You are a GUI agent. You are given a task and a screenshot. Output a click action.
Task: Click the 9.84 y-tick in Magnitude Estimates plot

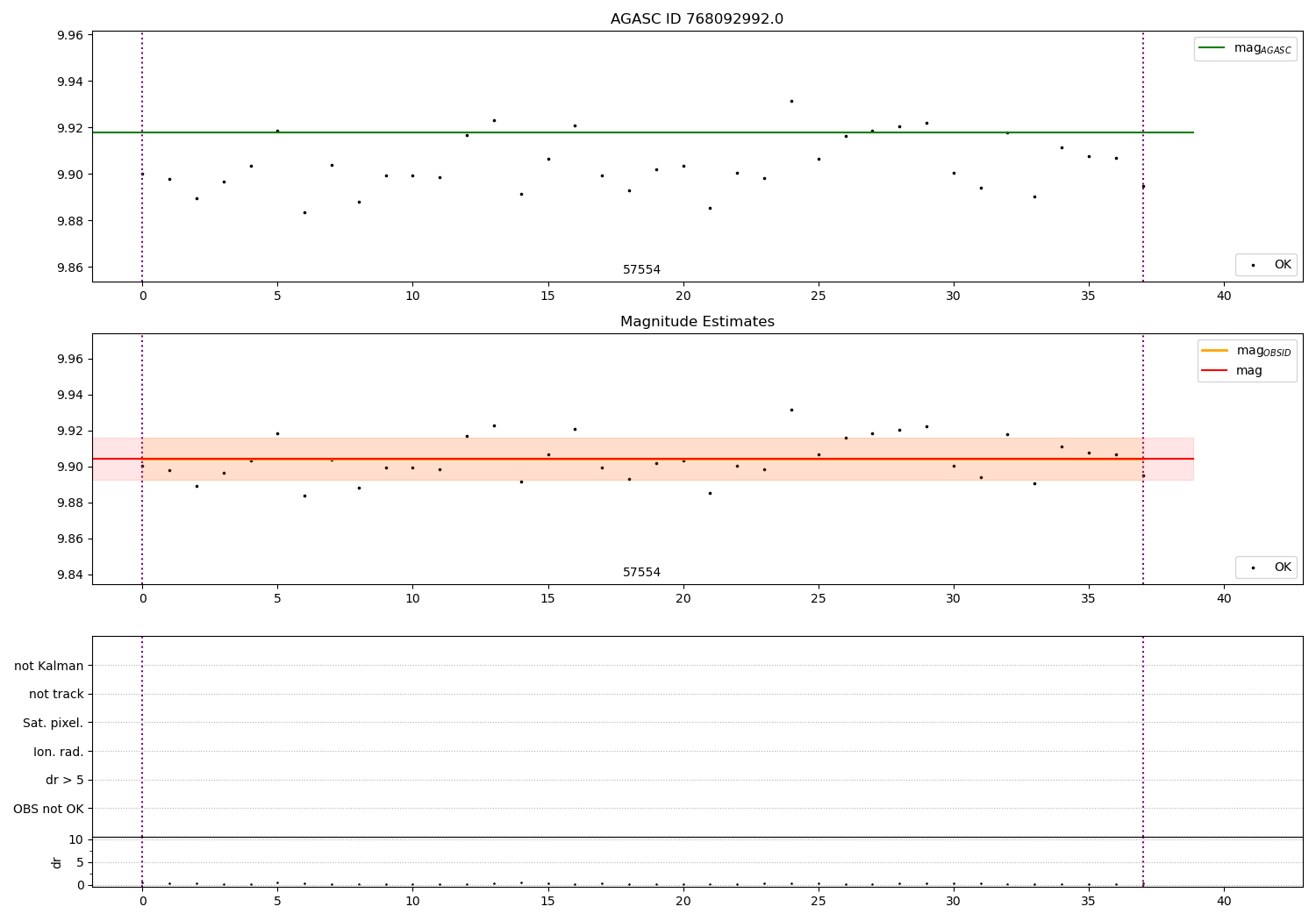point(70,575)
